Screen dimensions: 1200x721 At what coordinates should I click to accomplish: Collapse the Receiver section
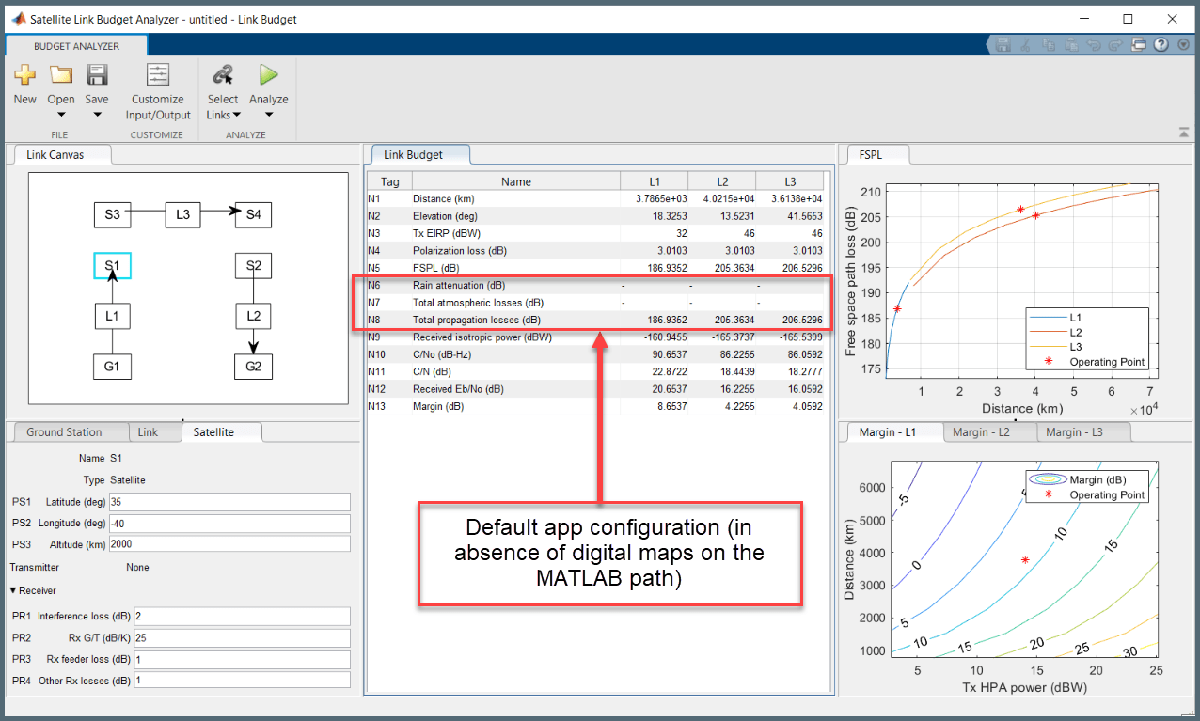[13, 591]
